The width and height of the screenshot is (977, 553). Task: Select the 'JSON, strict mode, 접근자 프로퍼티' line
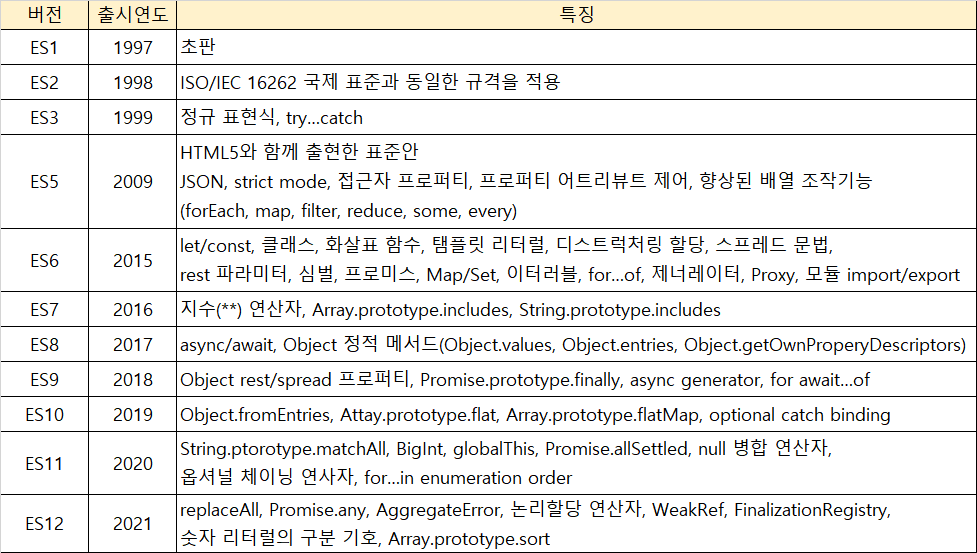point(526,181)
